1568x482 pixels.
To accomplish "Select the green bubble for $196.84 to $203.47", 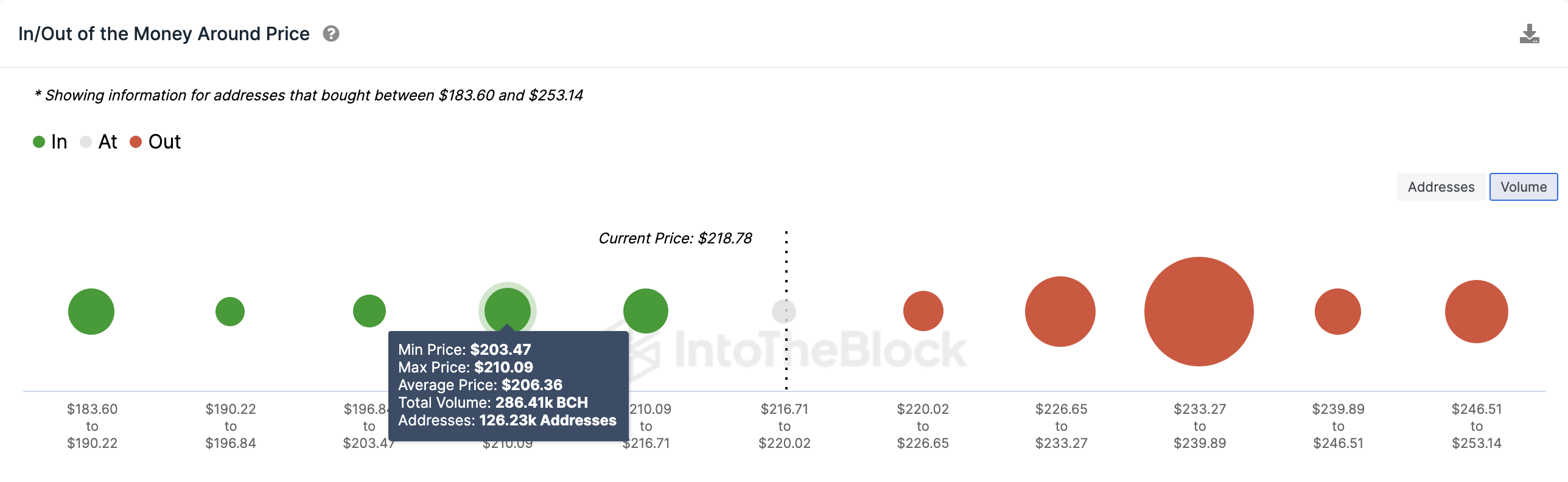I will (369, 311).
